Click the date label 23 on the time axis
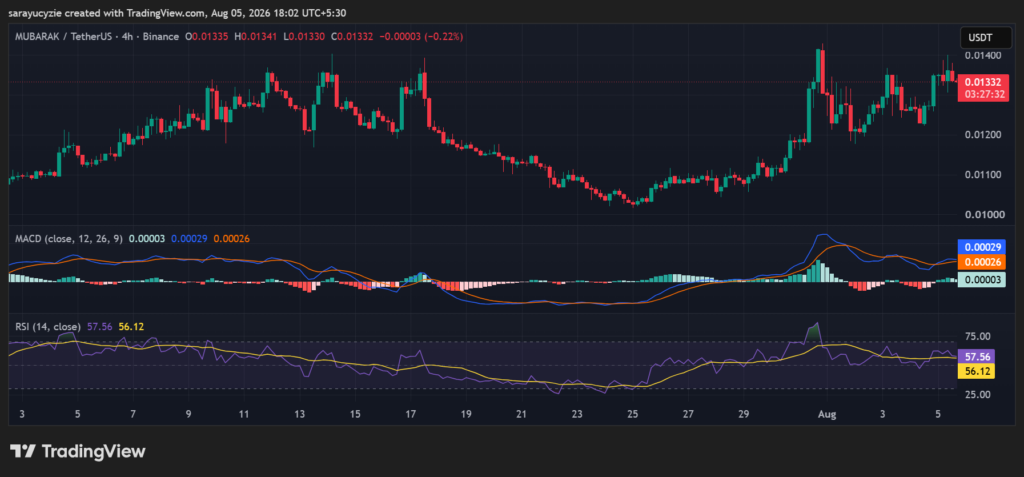1024x477 pixels. (x=577, y=414)
